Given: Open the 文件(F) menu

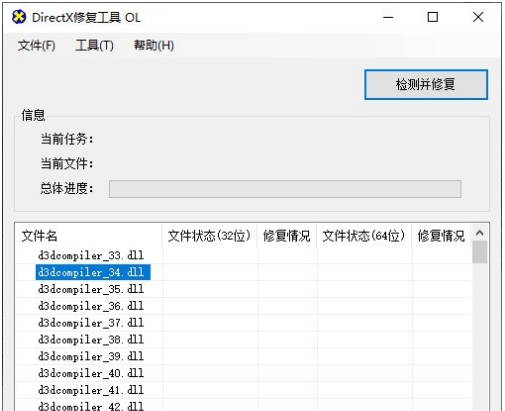Looking at the screenshot, I should (x=36, y=45).
